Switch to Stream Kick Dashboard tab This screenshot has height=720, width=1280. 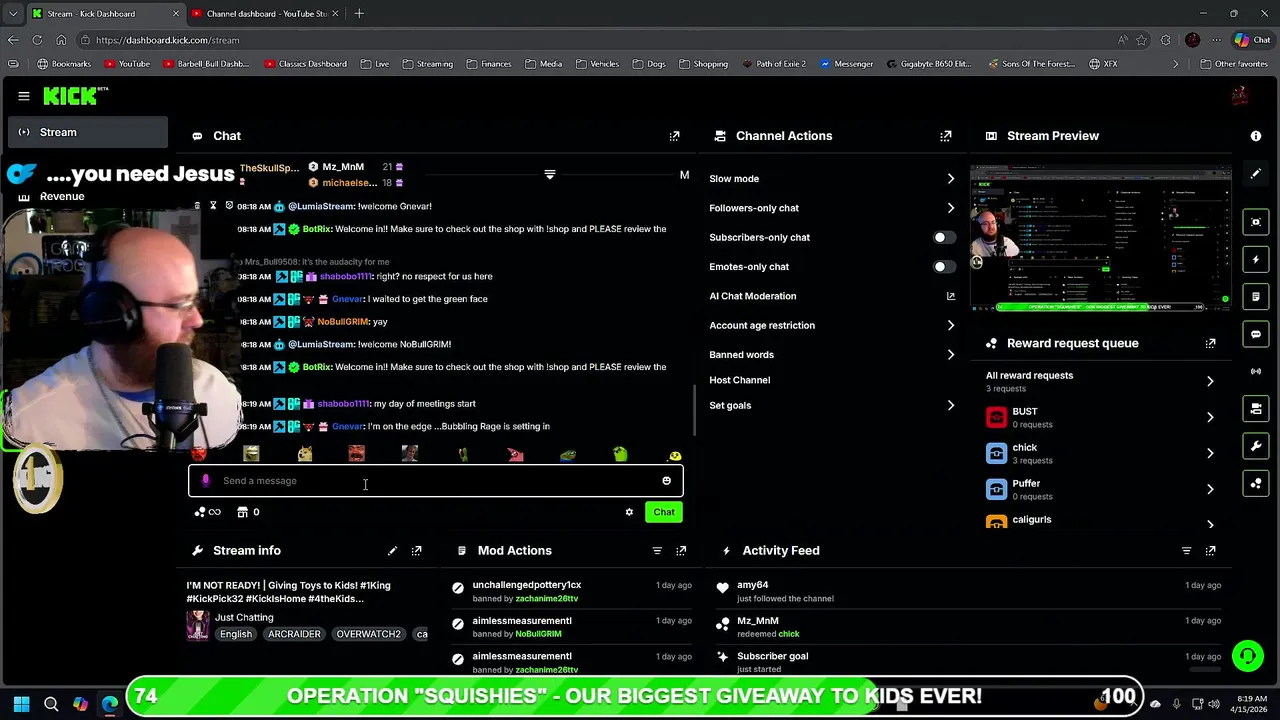(x=105, y=14)
